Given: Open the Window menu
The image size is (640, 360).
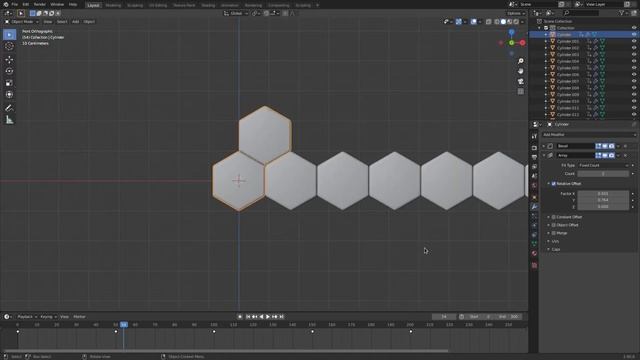Looking at the screenshot, I should pos(57,4).
